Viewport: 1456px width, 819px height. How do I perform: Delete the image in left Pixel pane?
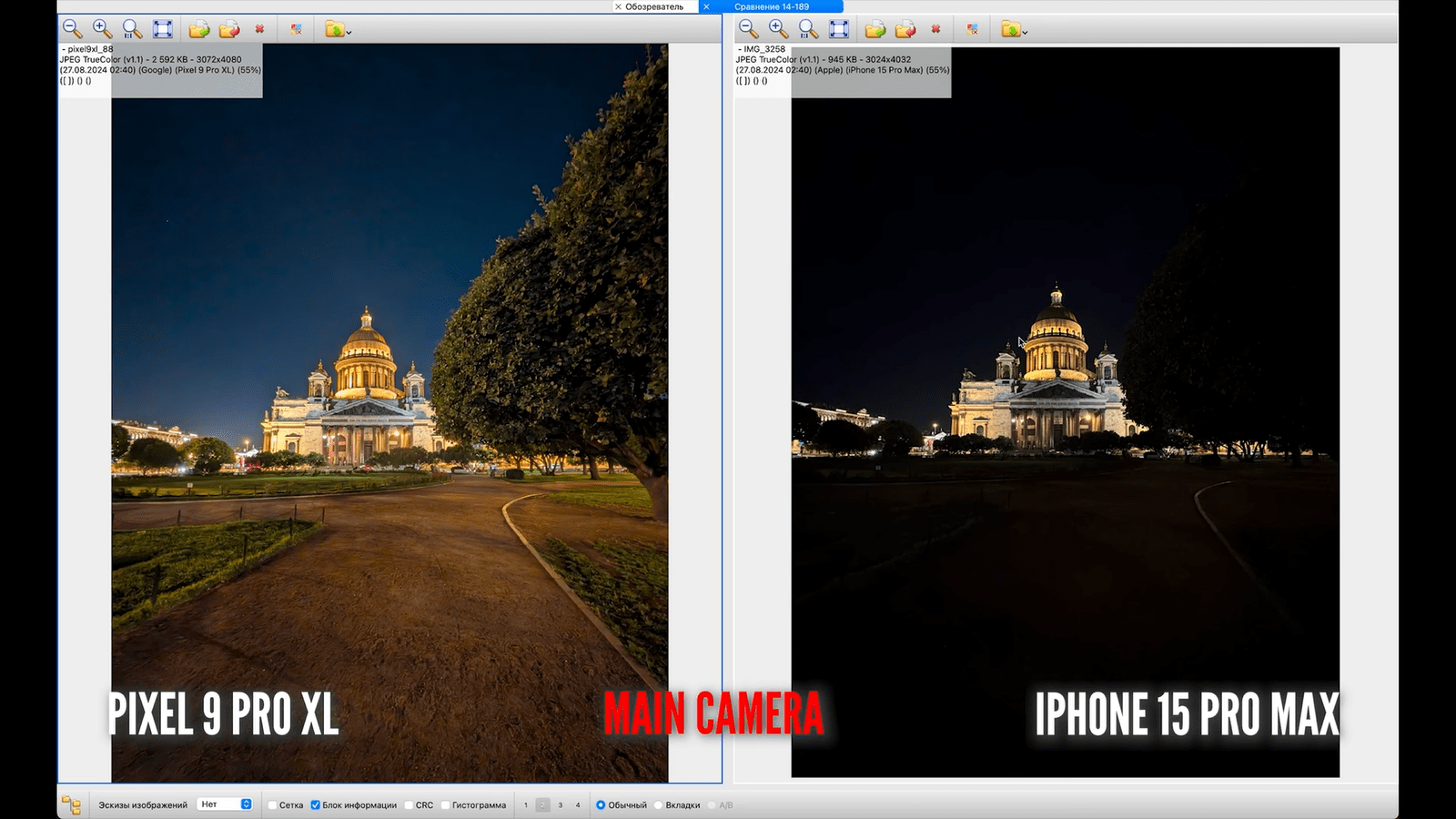click(x=259, y=29)
